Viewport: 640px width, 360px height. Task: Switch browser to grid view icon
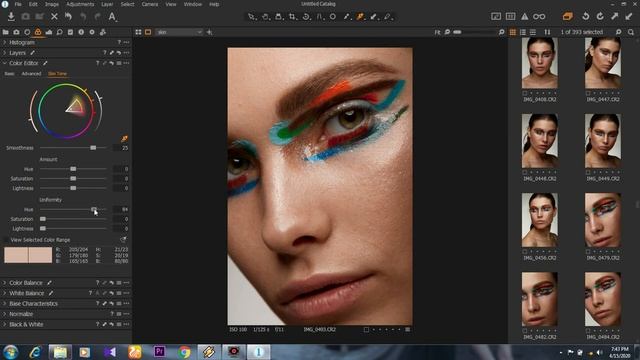point(513,32)
